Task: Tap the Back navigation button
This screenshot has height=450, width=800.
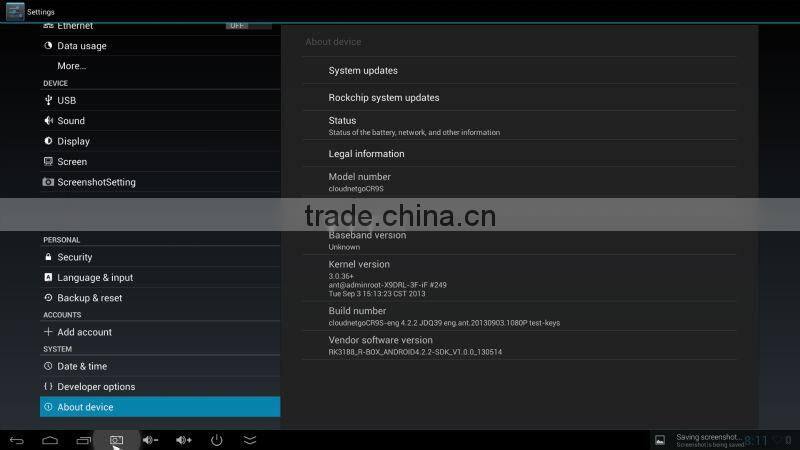Action: 17,440
